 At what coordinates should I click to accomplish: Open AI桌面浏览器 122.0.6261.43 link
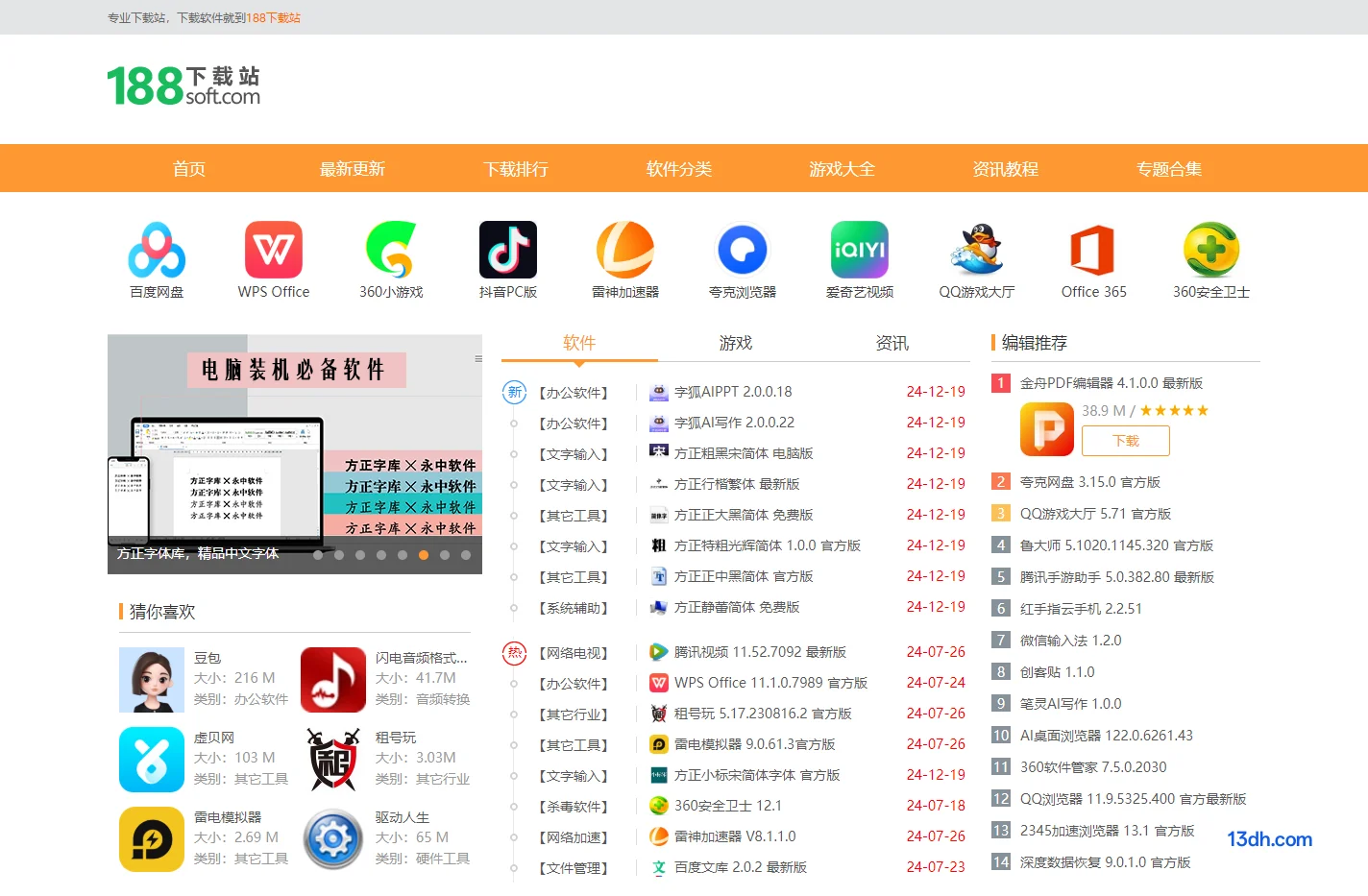coord(1106,736)
